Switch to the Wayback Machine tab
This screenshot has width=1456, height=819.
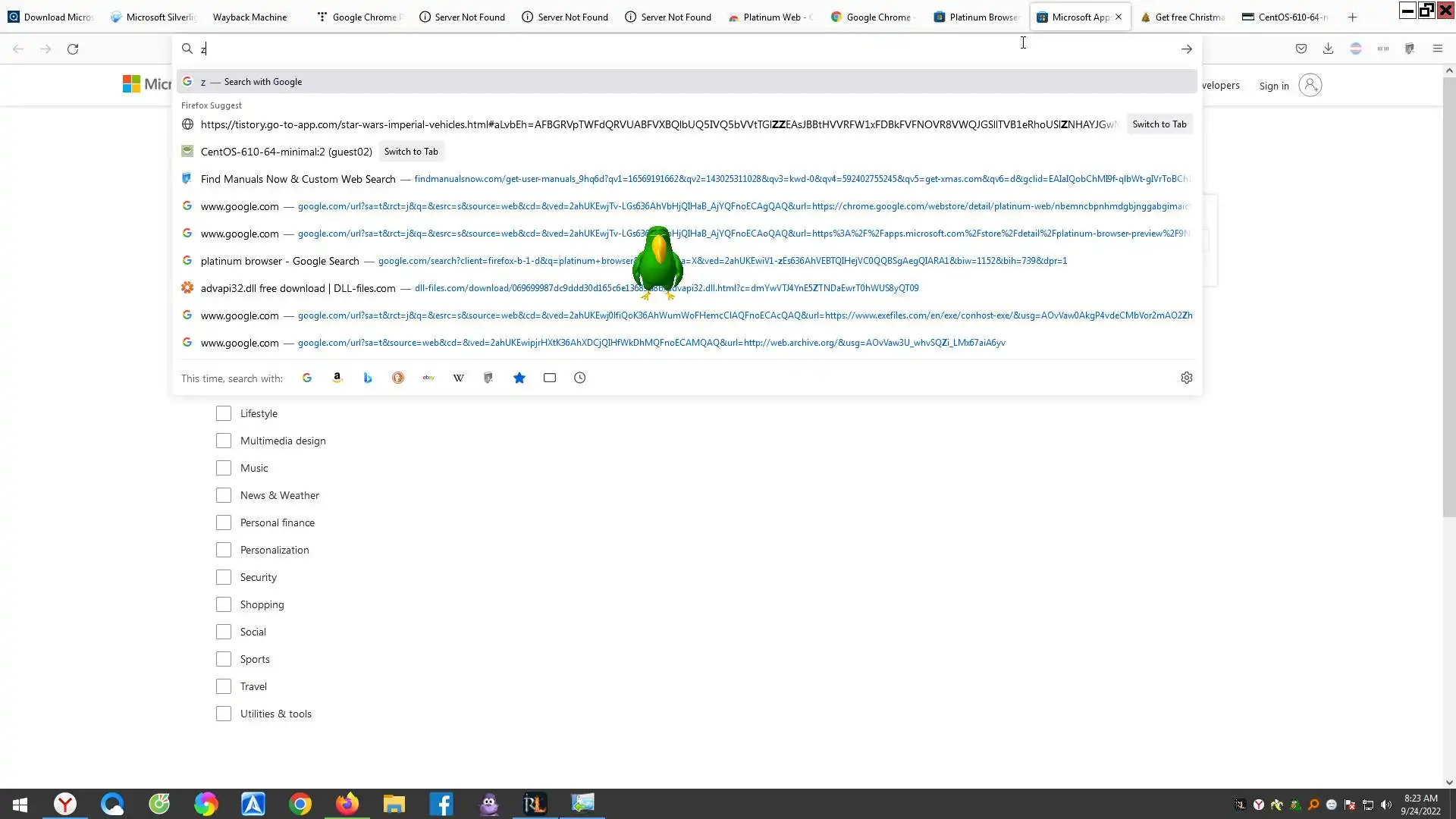(249, 17)
